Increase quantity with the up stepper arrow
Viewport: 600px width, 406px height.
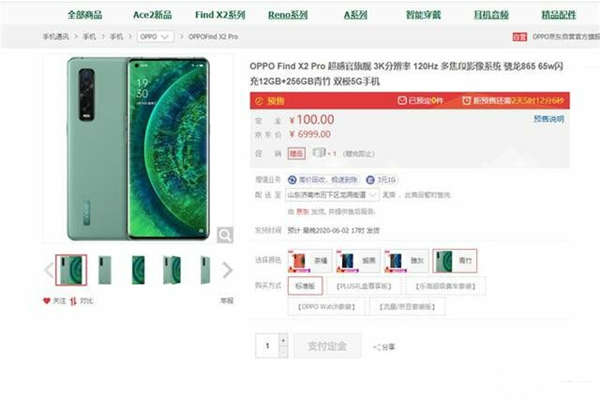[283, 339]
